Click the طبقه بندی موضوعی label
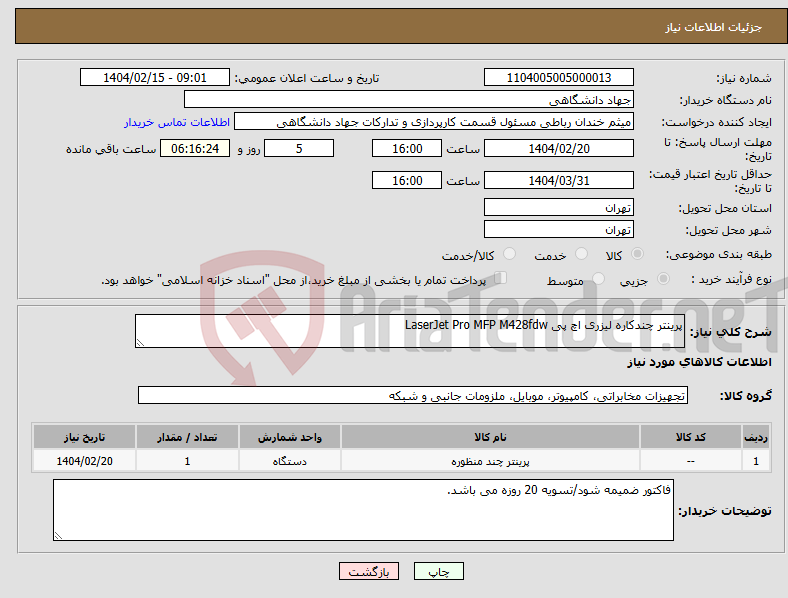Image resolution: width=788 pixels, height=598 pixels. point(719,255)
